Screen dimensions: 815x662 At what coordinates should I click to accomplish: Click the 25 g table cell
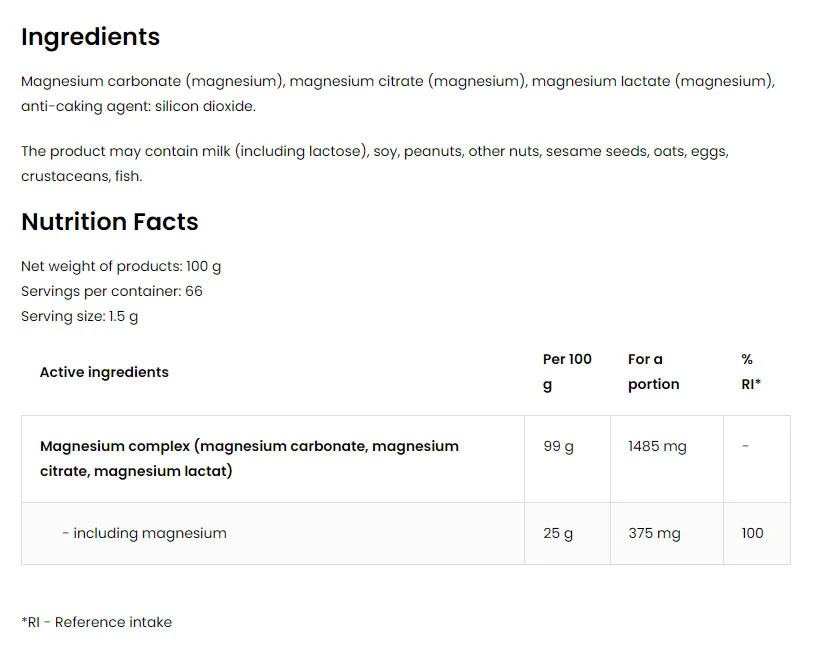coord(558,533)
